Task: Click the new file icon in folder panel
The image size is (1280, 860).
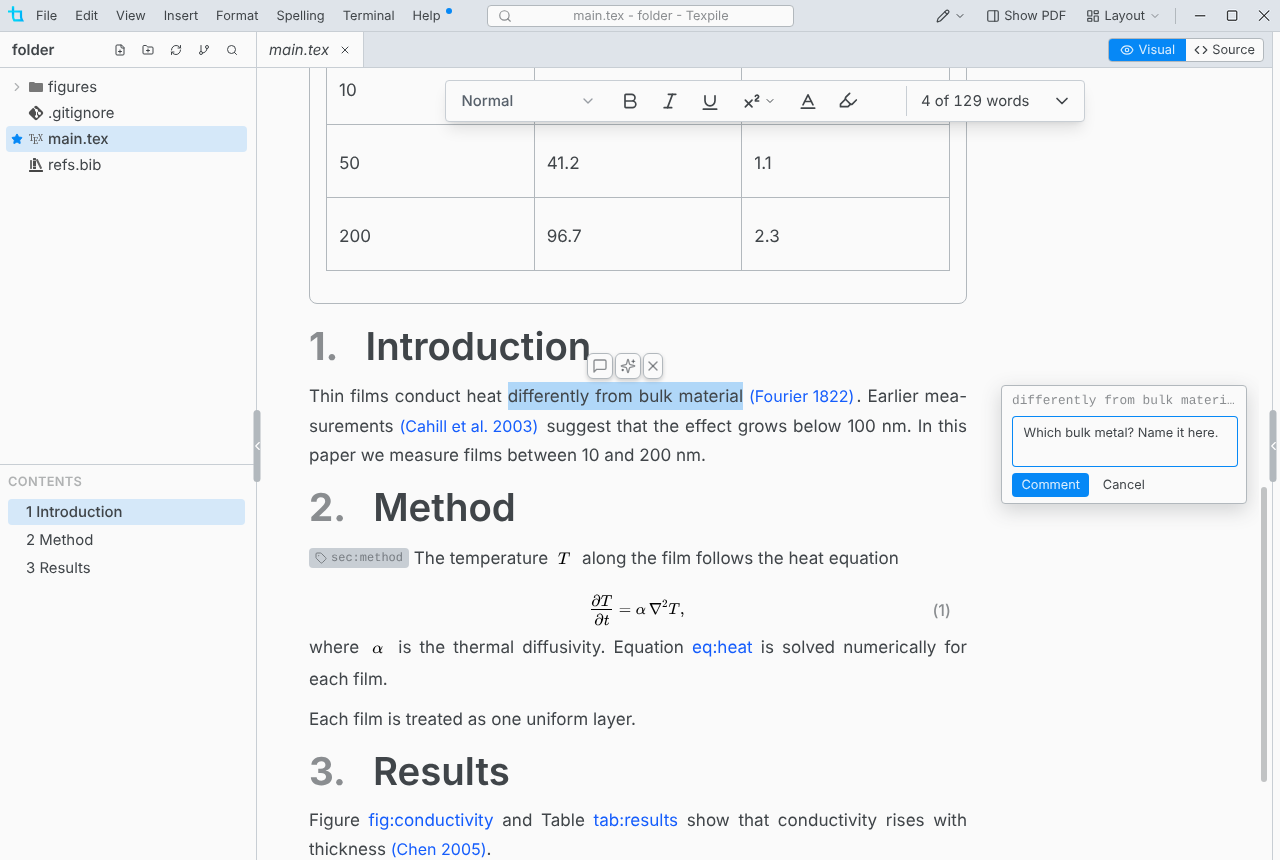Action: 120,50
